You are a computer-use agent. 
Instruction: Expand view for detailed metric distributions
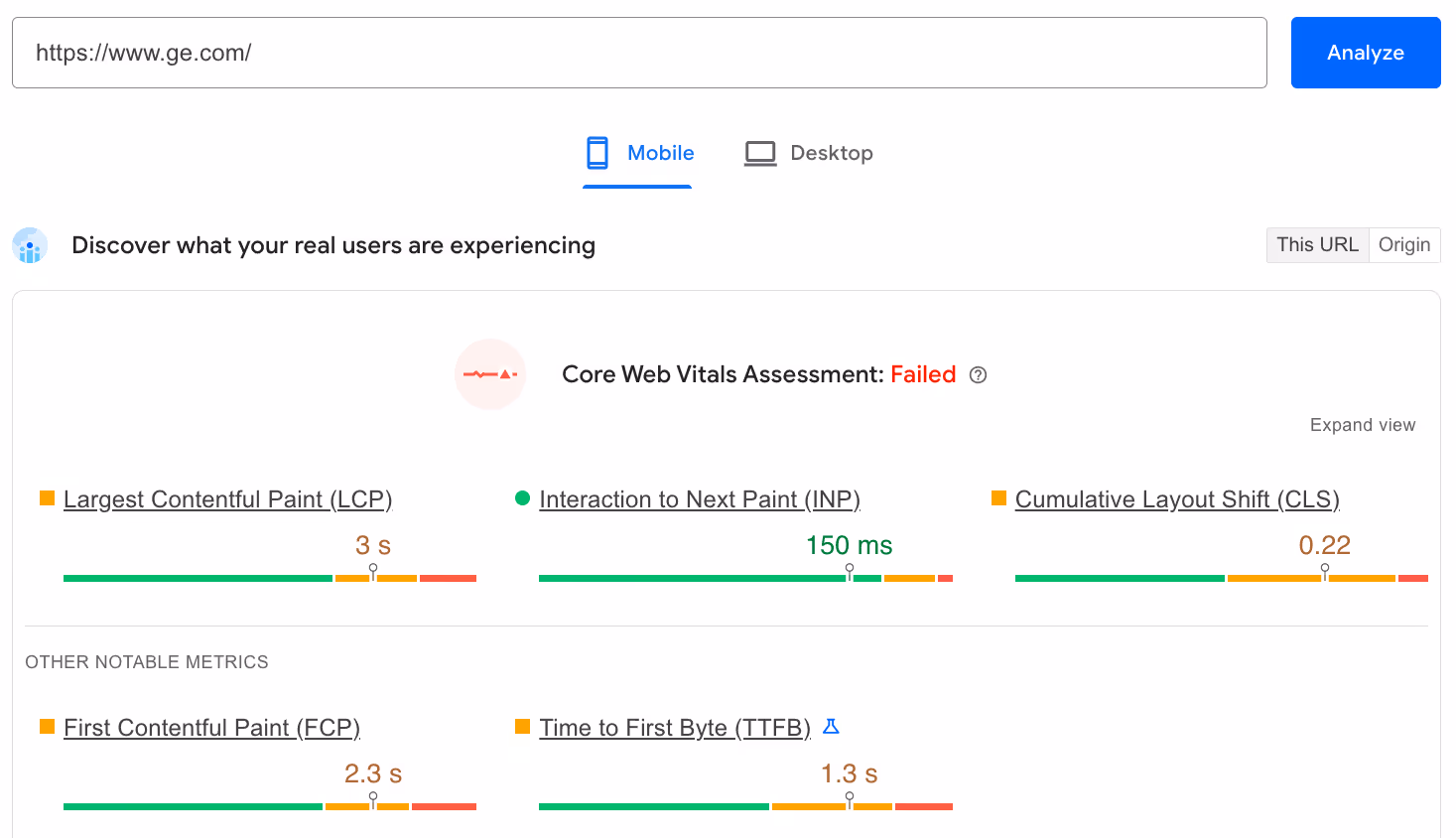(1363, 424)
